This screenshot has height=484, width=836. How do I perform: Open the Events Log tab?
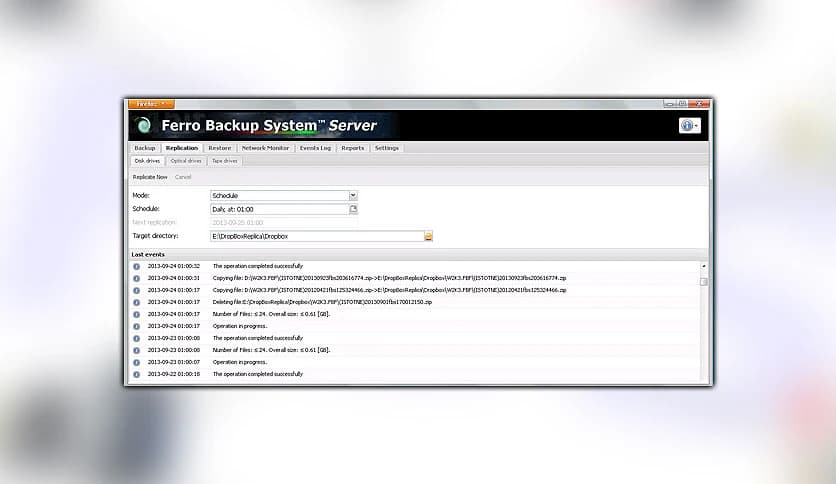(x=315, y=148)
